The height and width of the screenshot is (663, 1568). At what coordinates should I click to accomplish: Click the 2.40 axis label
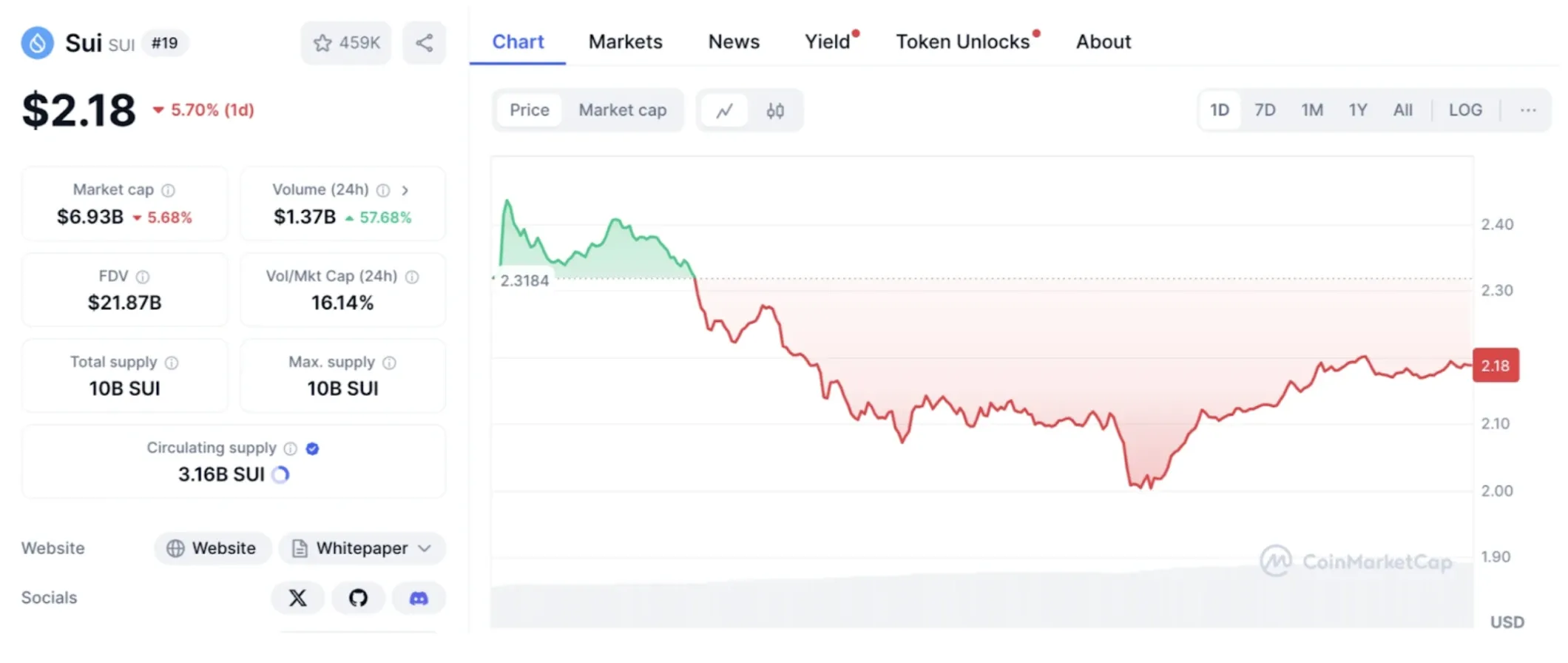pos(1497,224)
